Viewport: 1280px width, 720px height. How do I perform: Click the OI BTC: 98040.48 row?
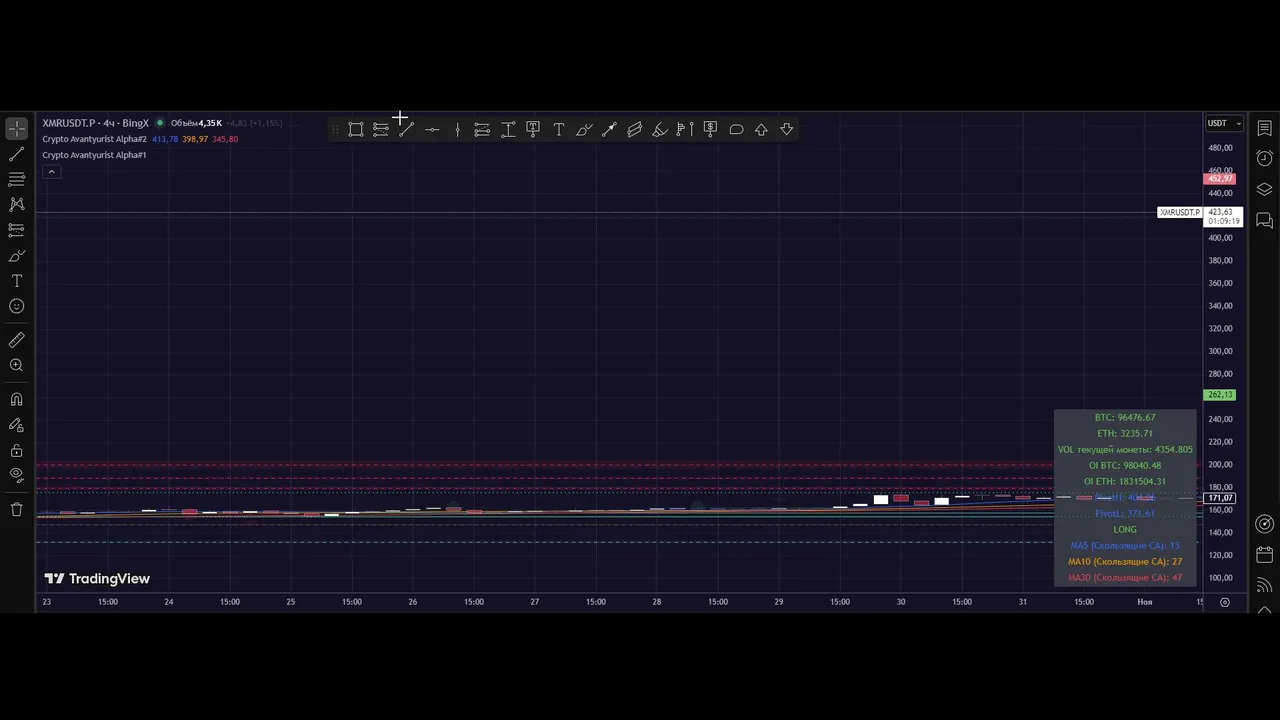click(x=1125, y=466)
